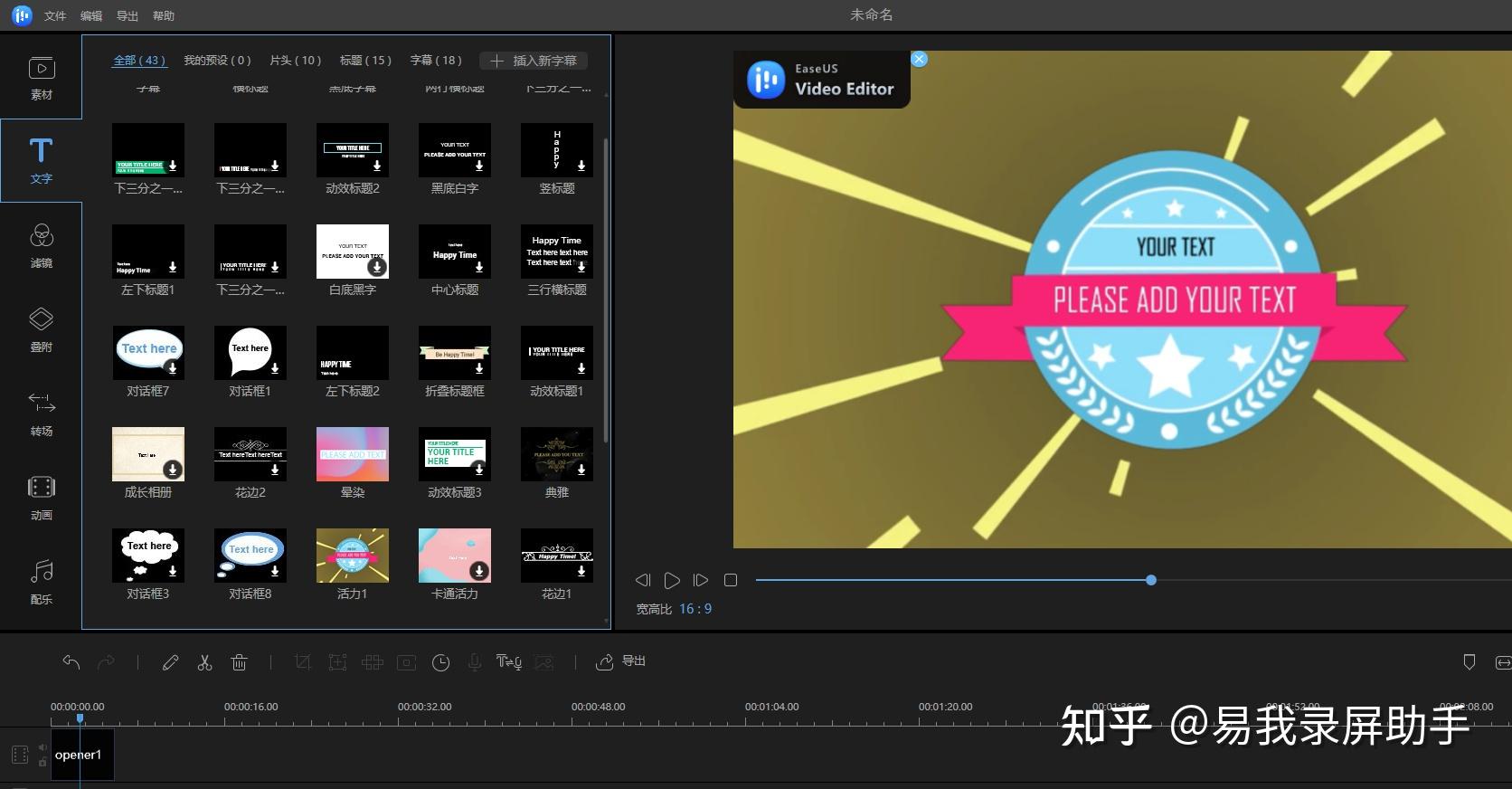Select the 对话框7 speech bubble template
This screenshot has height=789, width=1512.
click(x=148, y=353)
